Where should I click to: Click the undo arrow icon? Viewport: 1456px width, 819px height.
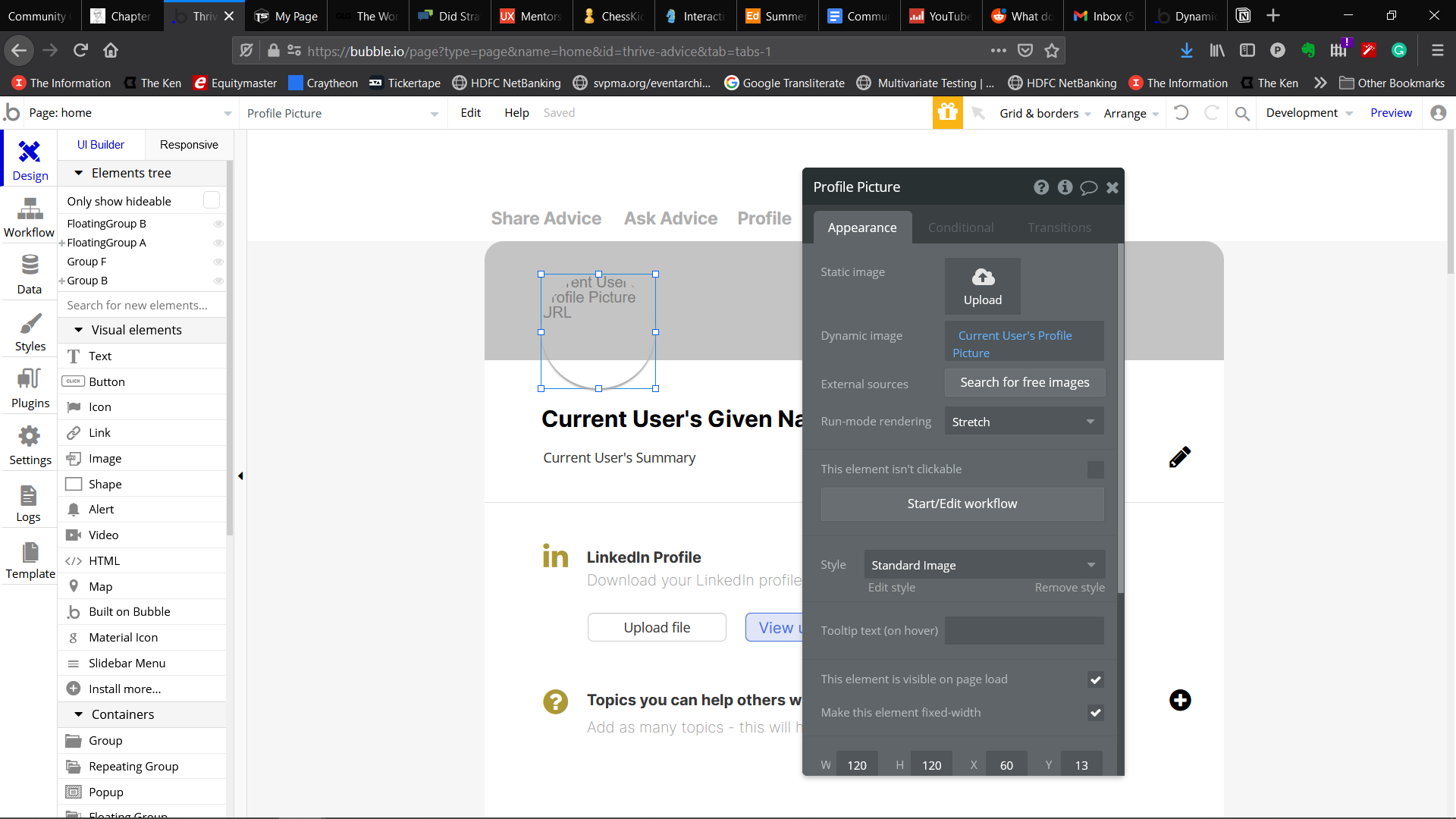[1181, 113]
